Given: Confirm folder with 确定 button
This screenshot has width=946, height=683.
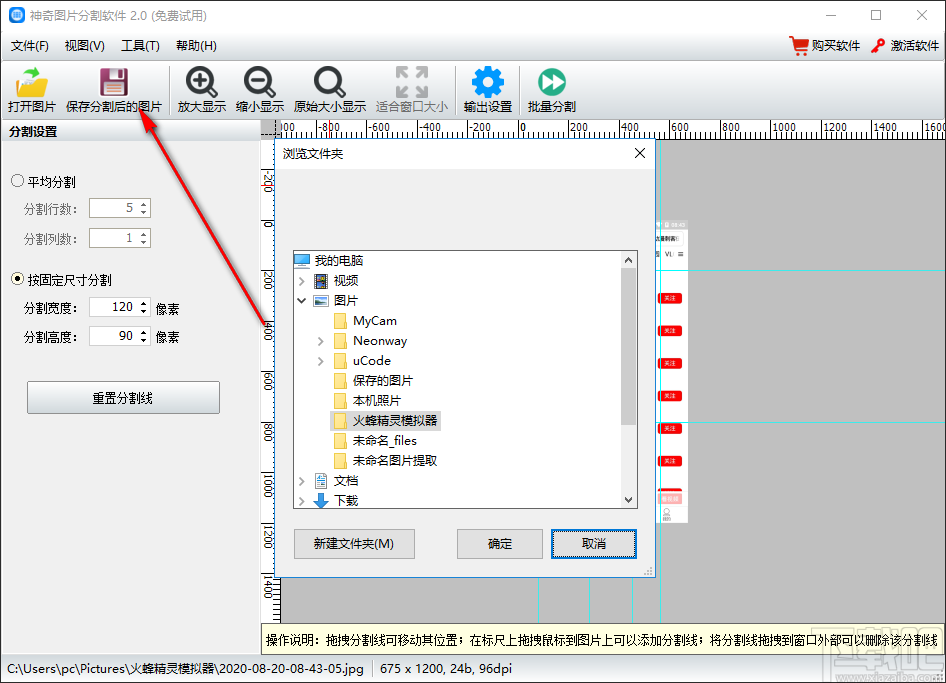Looking at the screenshot, I should [500, 544].
